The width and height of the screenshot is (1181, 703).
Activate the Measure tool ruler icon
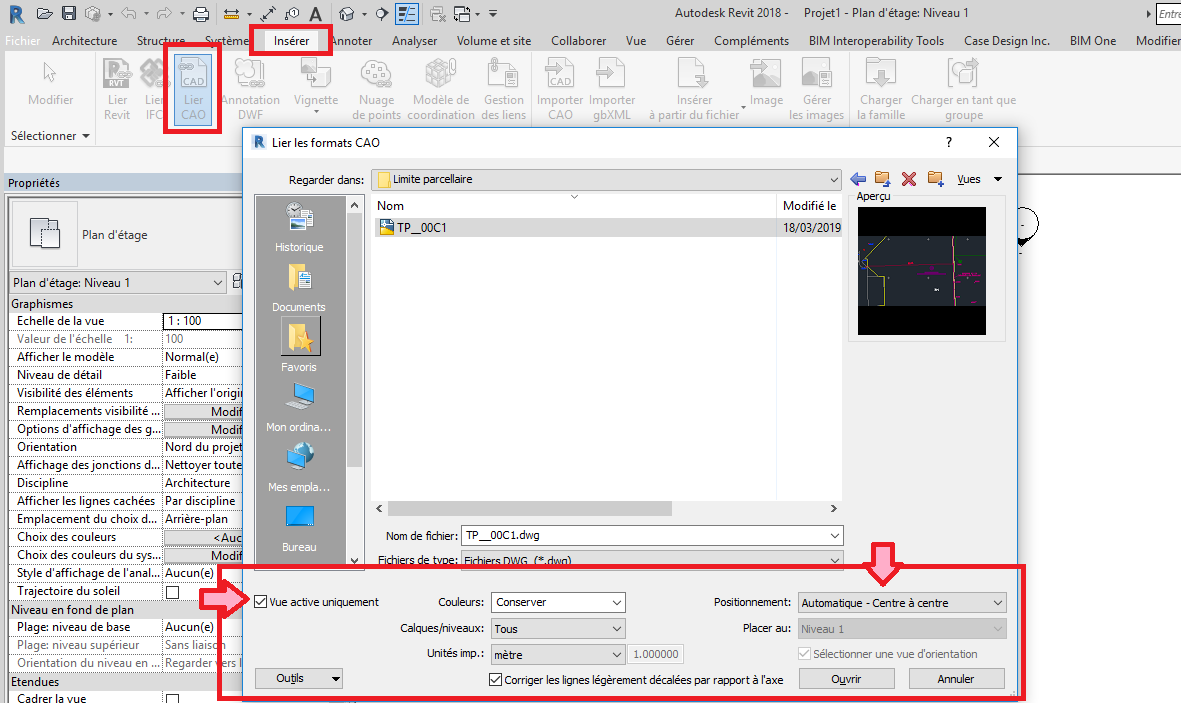click(231, 14)
